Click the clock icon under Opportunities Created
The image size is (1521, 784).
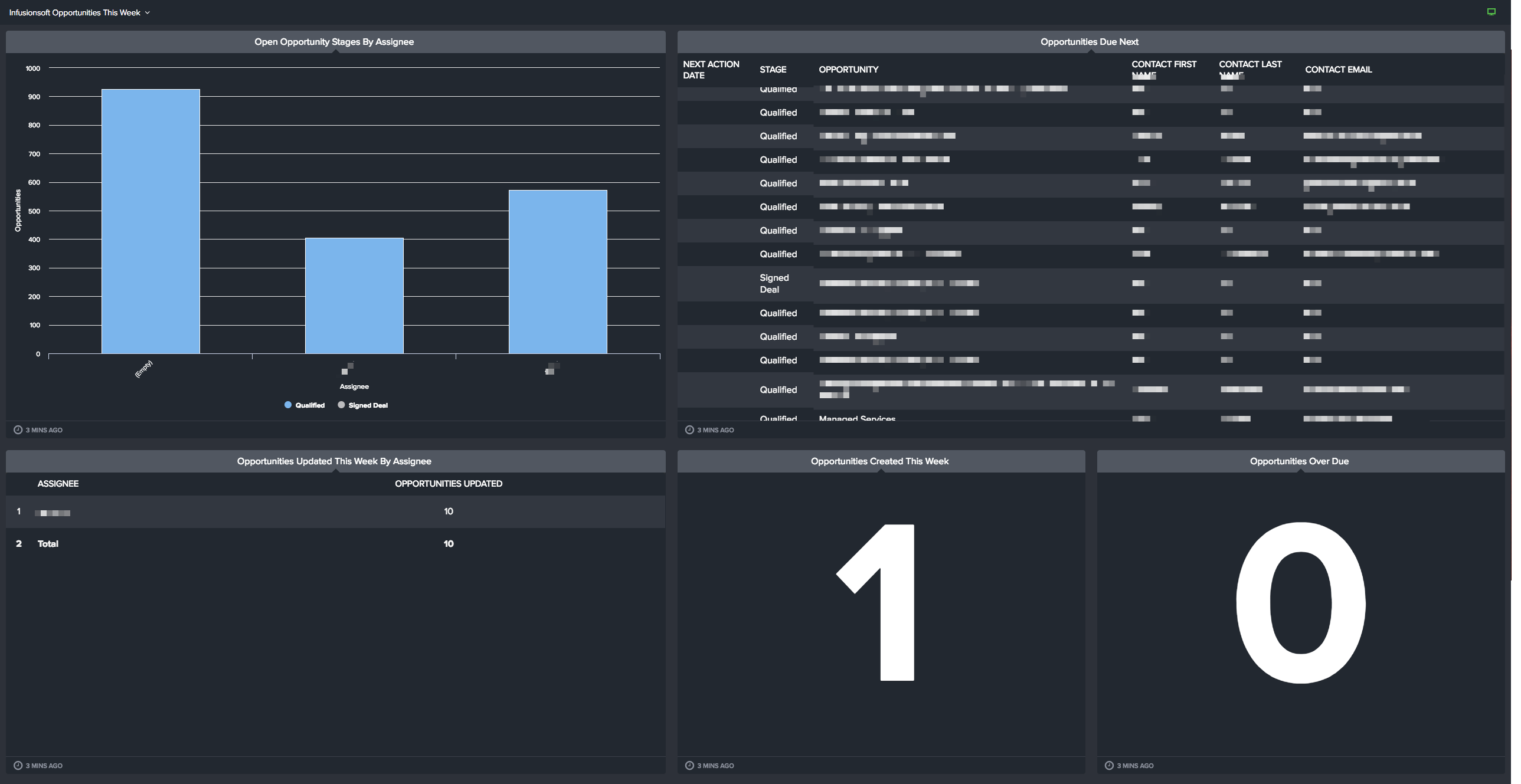(x=689, y=765)
